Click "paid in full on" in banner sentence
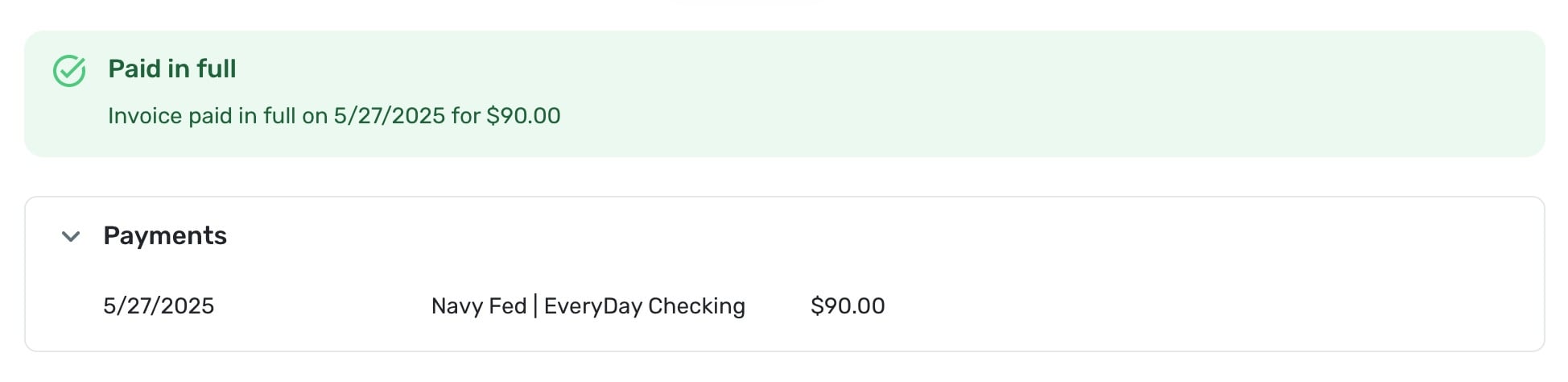Viewport: 1568px width, 382px height. coord(258,116)
